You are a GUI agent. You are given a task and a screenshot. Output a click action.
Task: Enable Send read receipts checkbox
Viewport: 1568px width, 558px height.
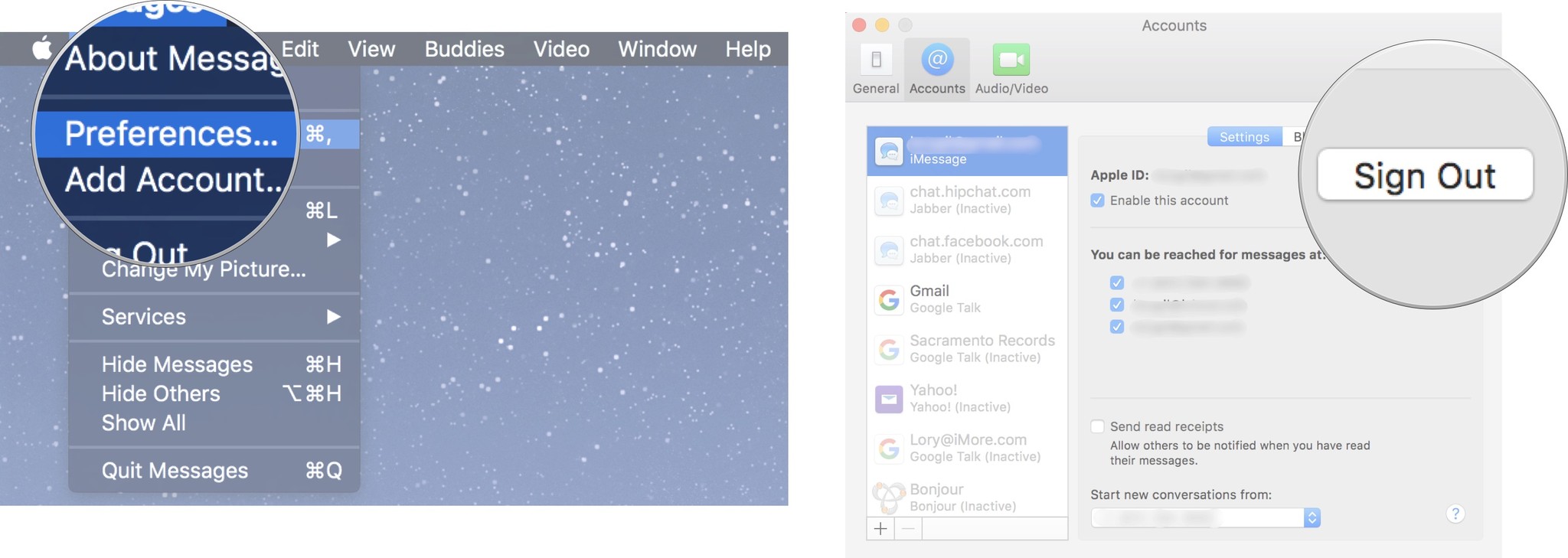pos(1097,426)
